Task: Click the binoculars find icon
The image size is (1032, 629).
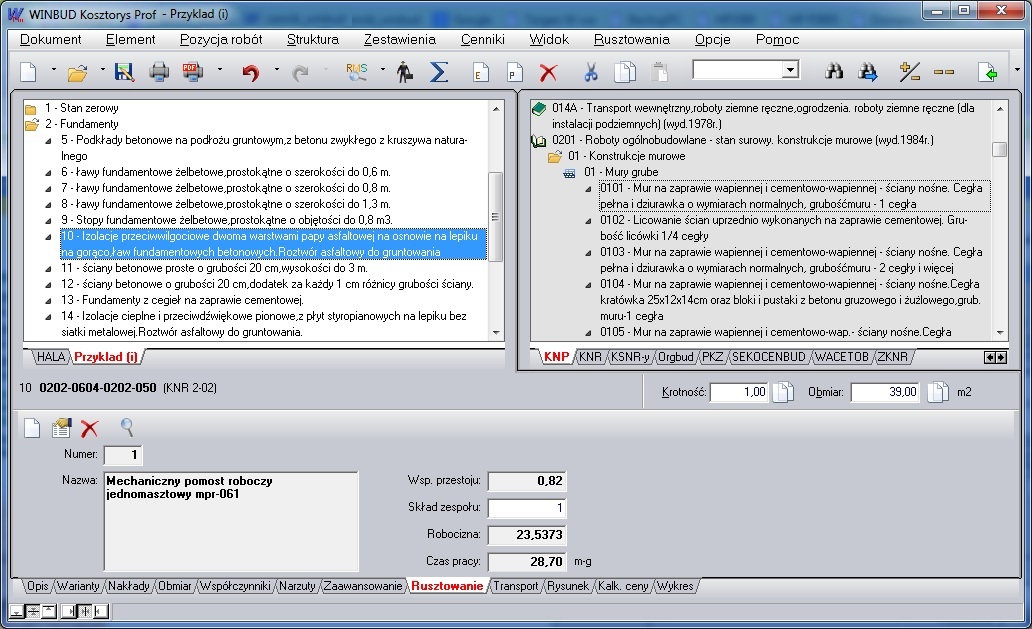Action: 834,72
